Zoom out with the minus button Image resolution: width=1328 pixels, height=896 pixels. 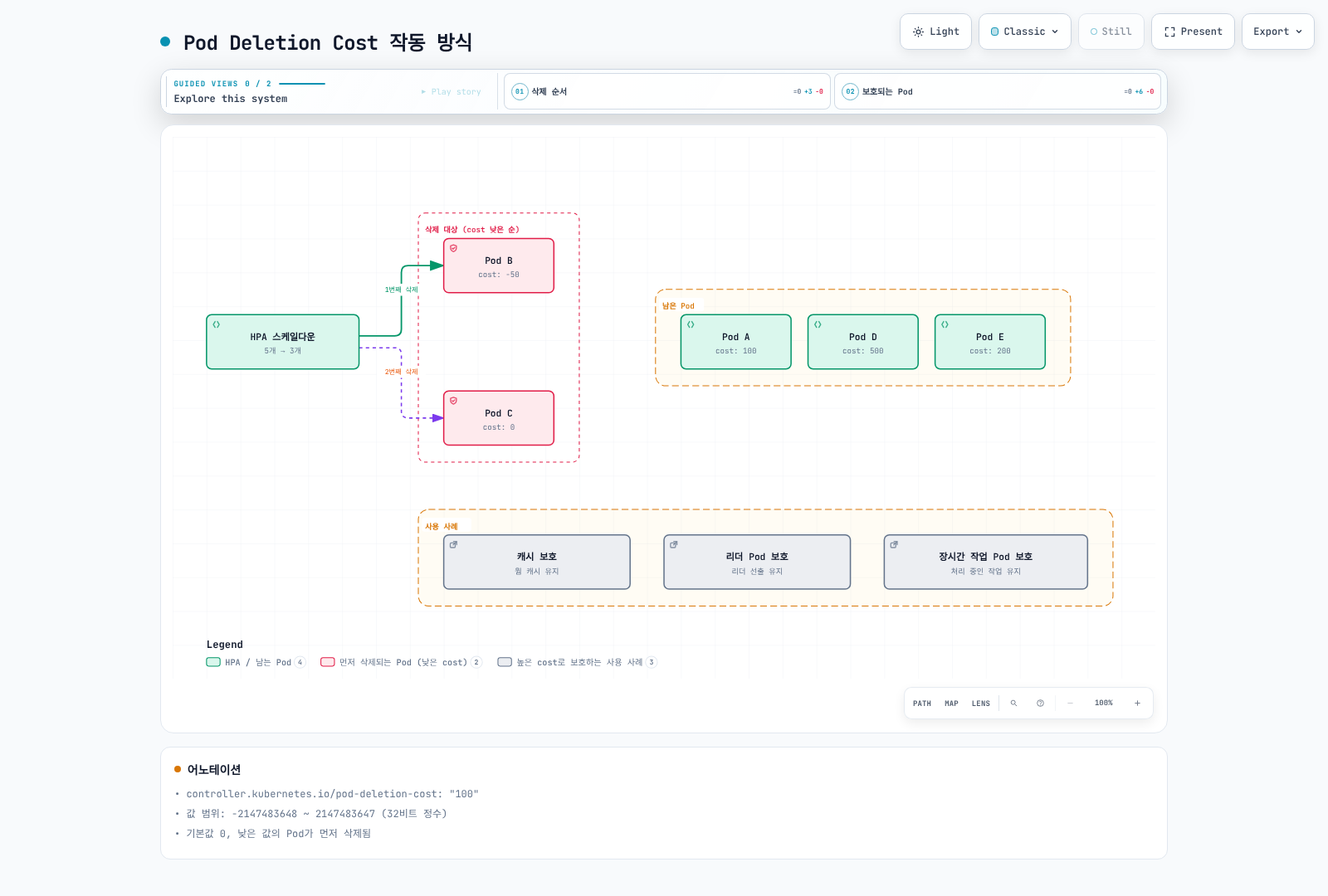(x=1070, y=704)
